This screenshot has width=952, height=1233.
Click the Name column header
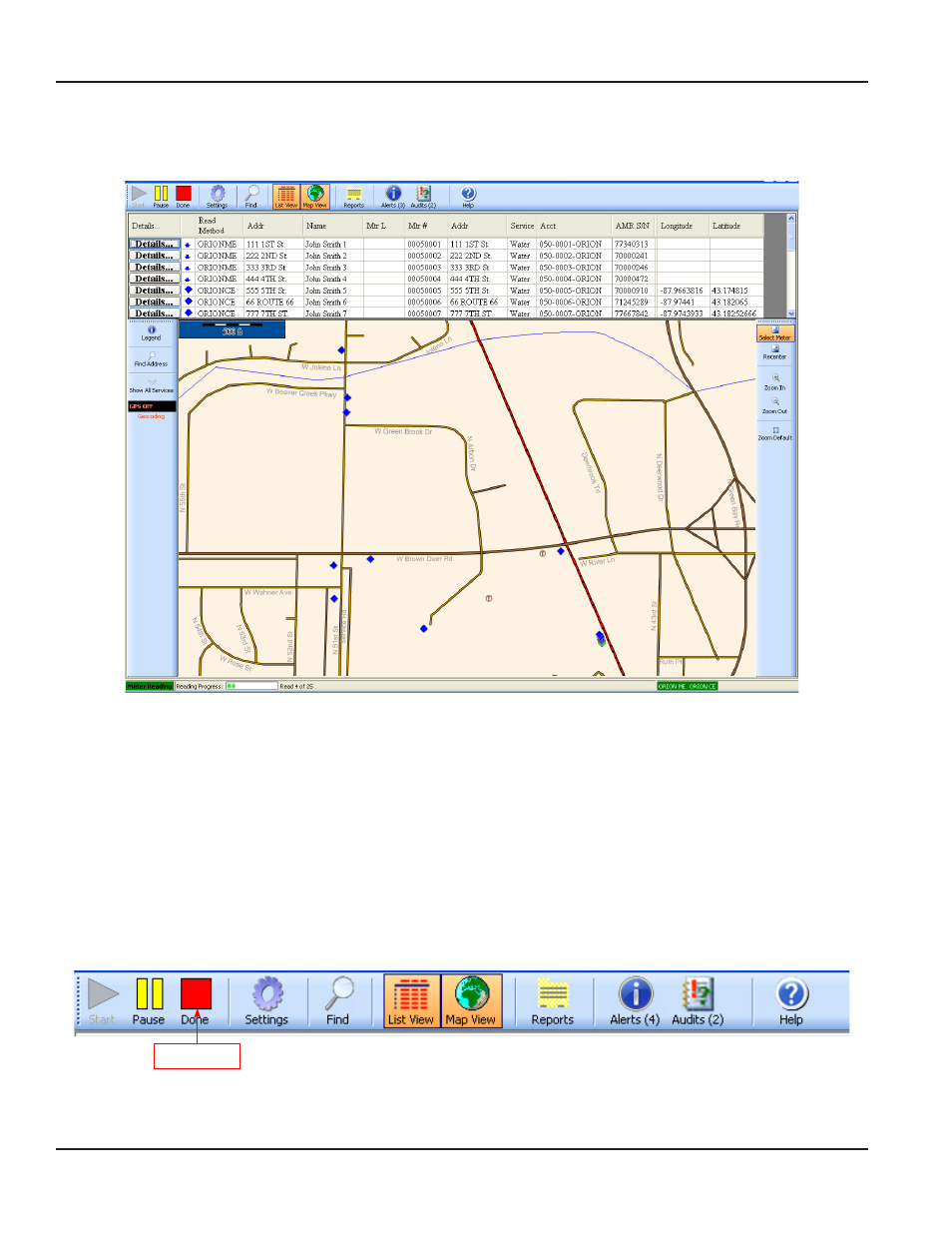pos(332,226)
